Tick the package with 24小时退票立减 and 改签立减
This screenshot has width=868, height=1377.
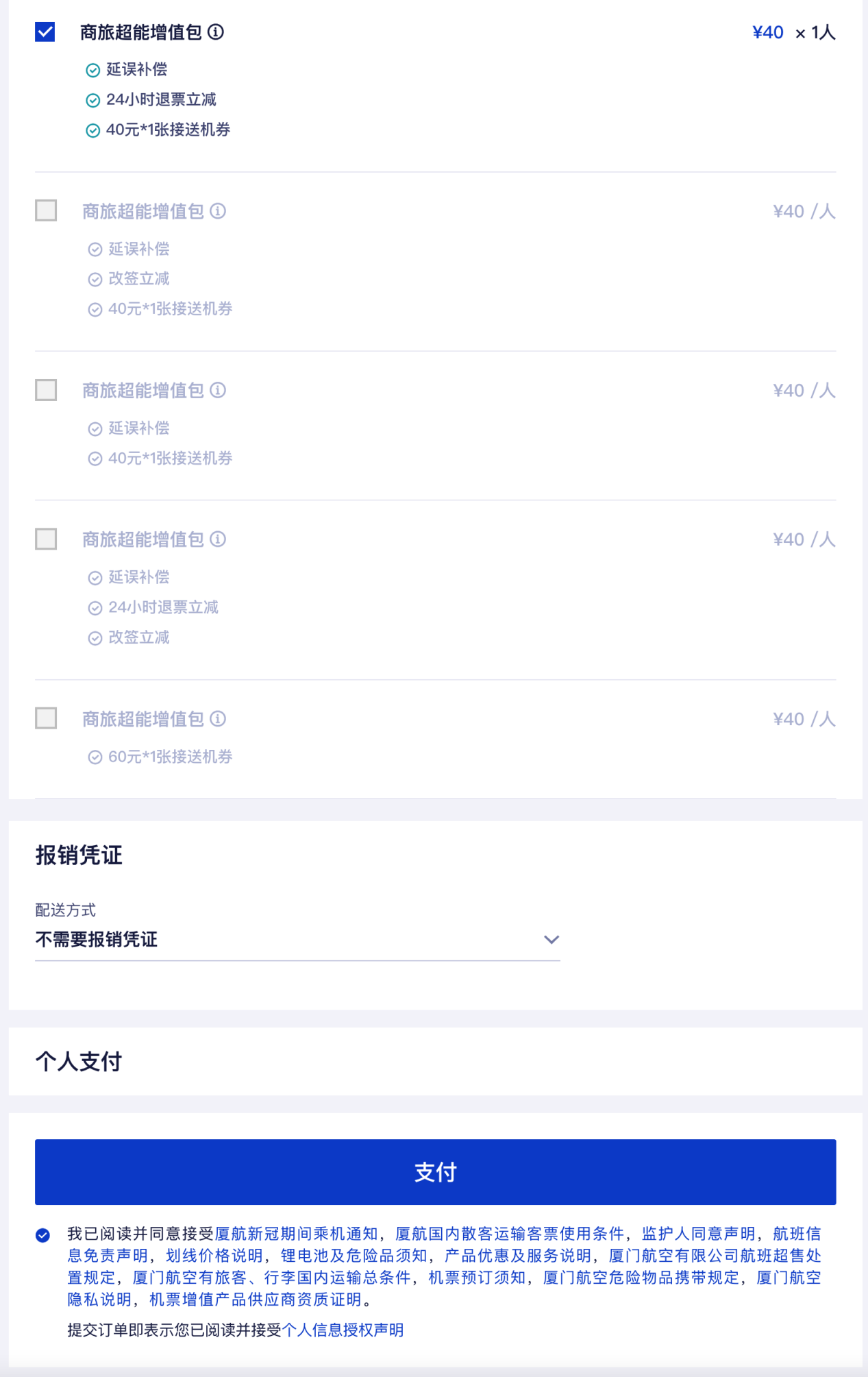click(x=46, y=539)
